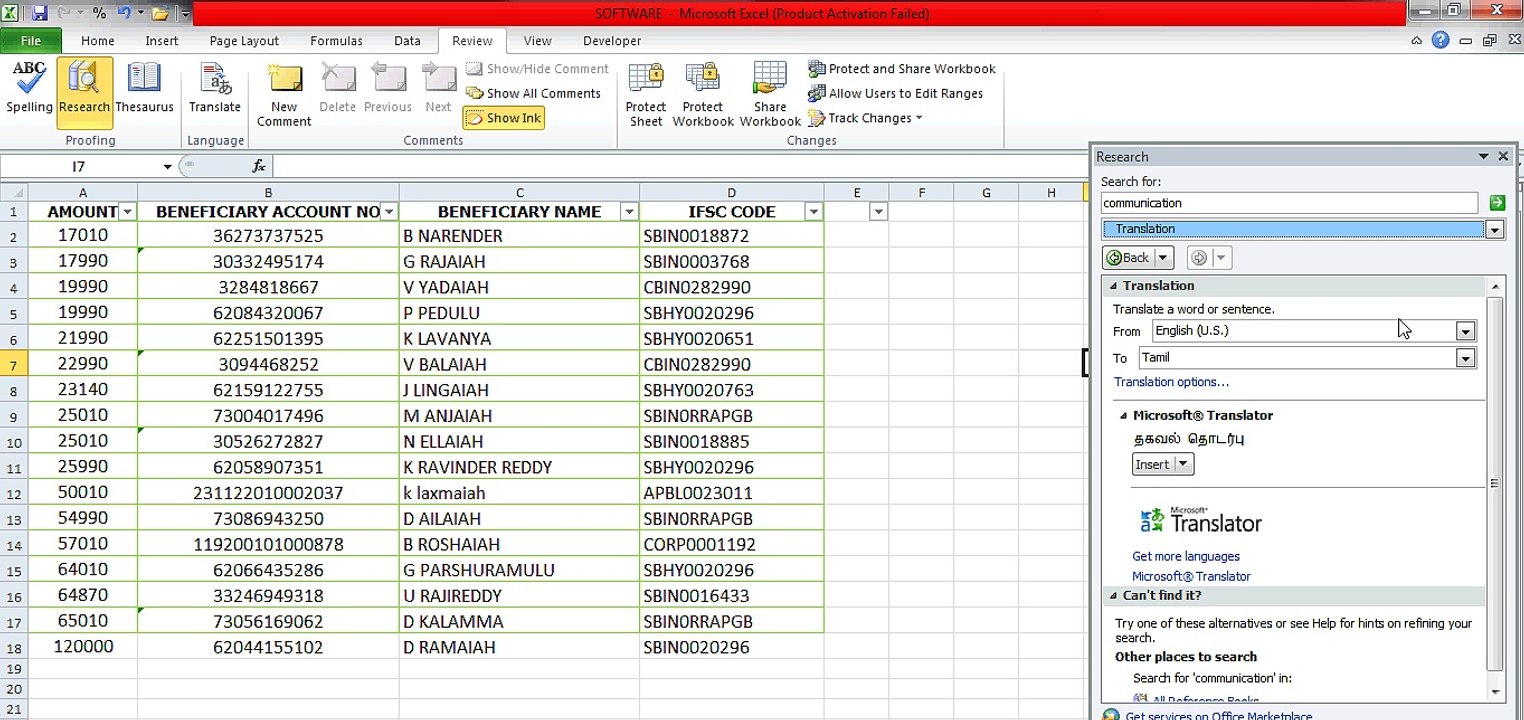This screenshot has width=1524, height=720.
Task: Save the workbook from Quick Access Toolbar
Action: pyautogui.click(x=40, y=13)
